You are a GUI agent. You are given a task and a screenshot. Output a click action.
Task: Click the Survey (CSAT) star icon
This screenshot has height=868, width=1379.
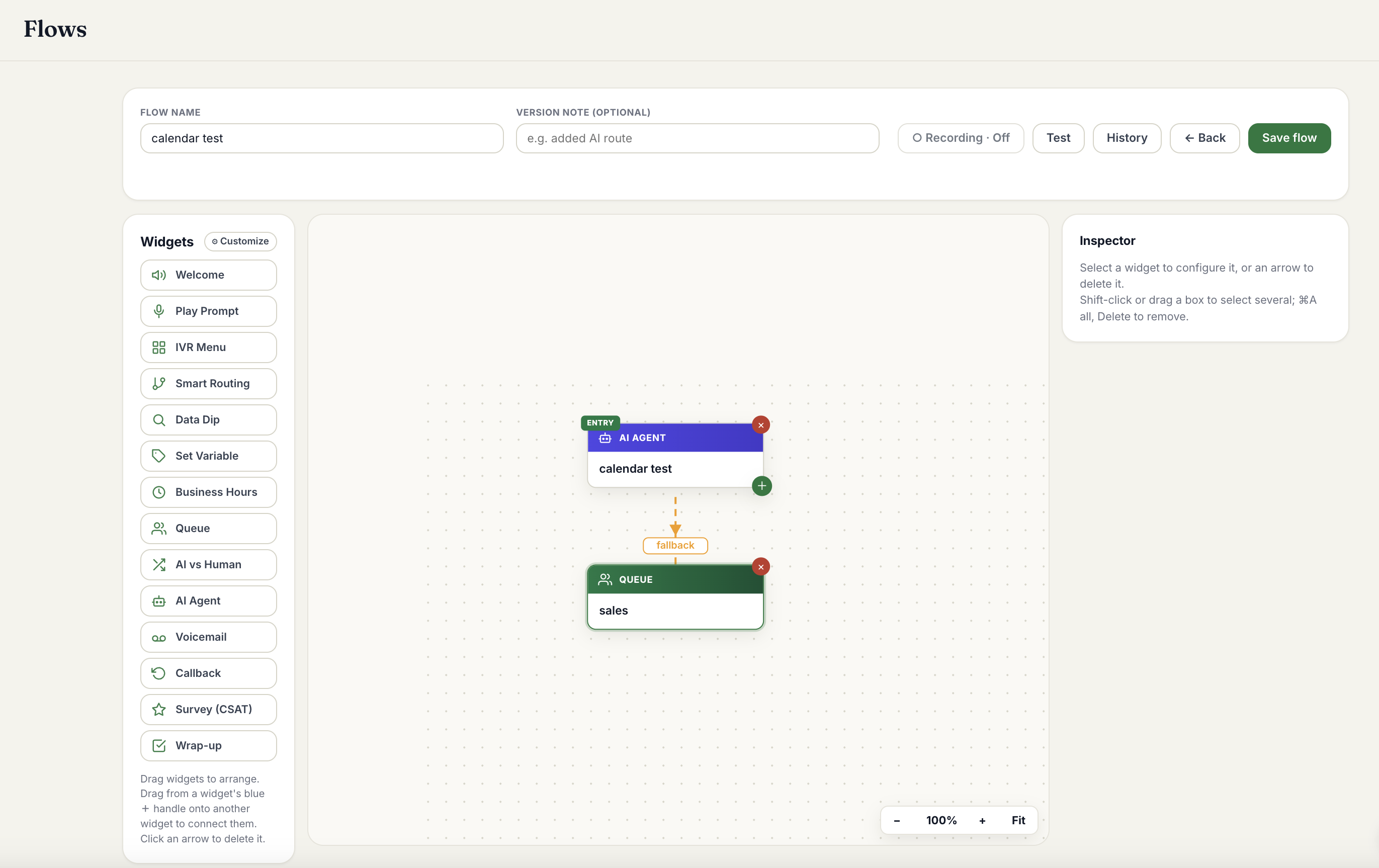click(158, 710)
